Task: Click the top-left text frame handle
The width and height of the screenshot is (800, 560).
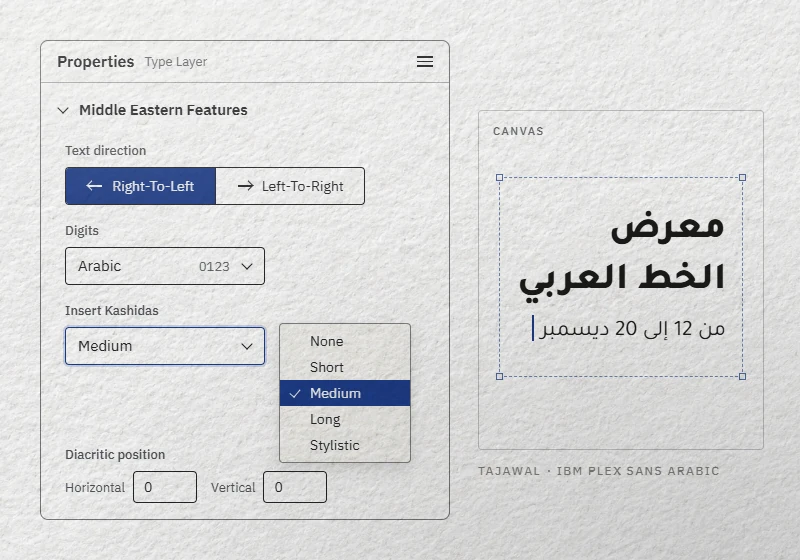Action: pos(499,177)
